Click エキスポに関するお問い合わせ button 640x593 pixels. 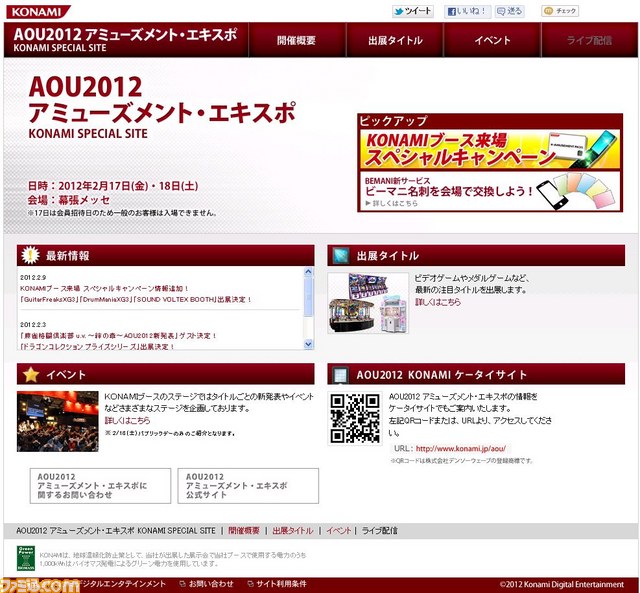(100, 486)
